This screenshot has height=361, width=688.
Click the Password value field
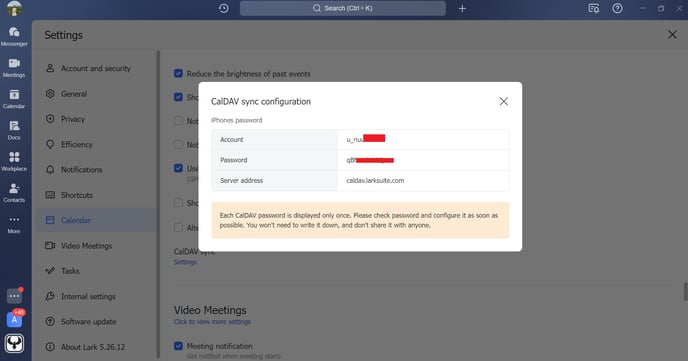[423, 160]
